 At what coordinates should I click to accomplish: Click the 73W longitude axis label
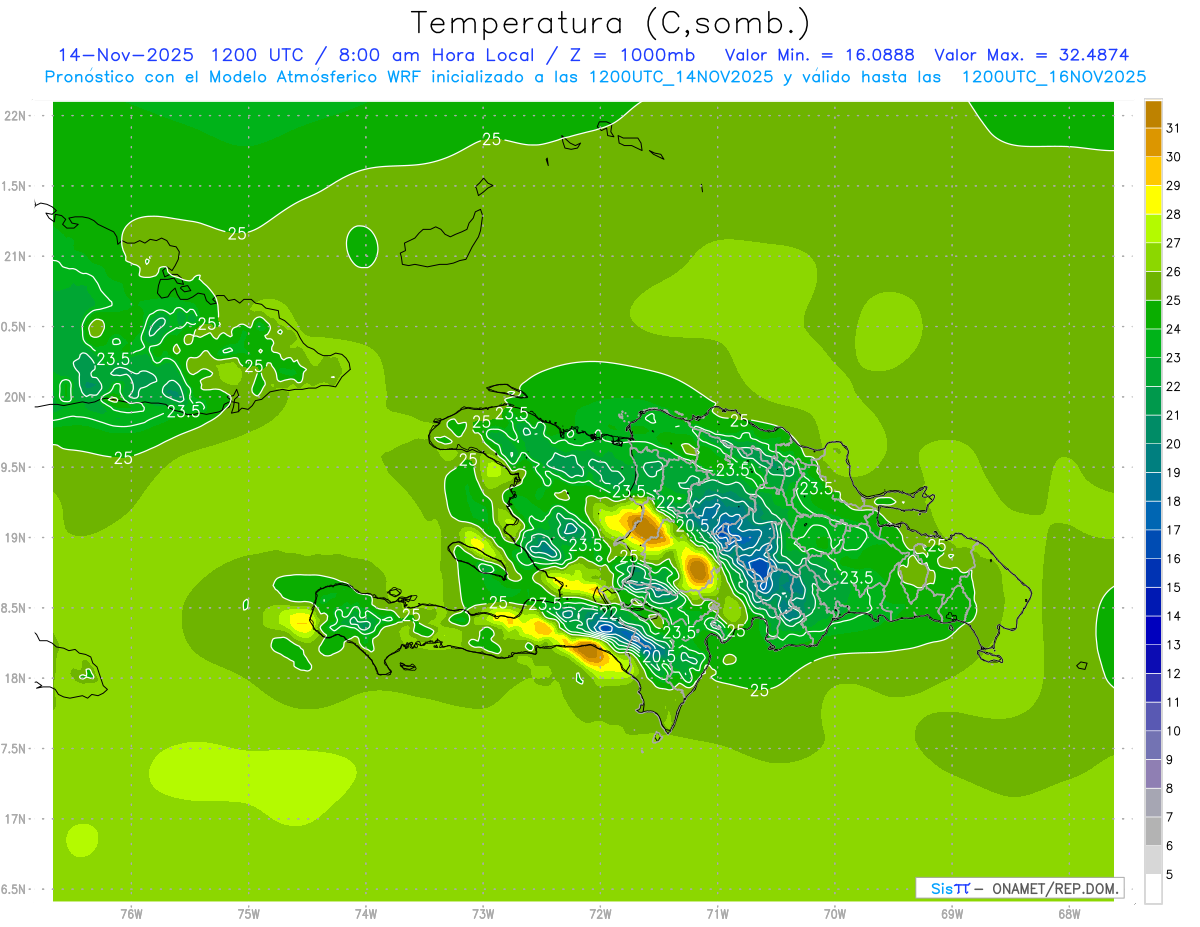(483, 914)
